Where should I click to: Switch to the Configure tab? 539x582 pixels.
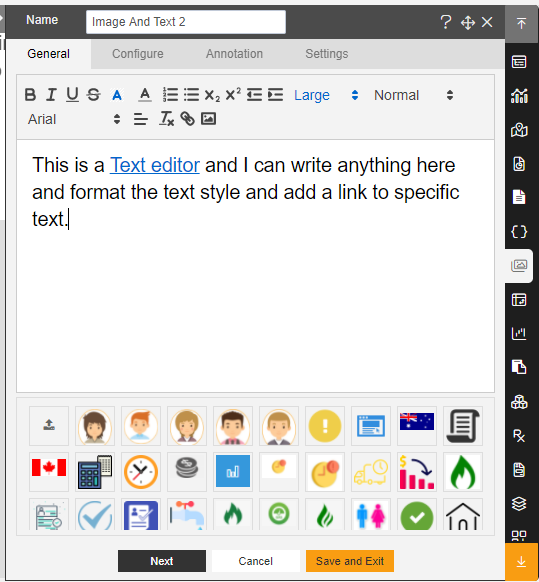(x=138, y=54)
